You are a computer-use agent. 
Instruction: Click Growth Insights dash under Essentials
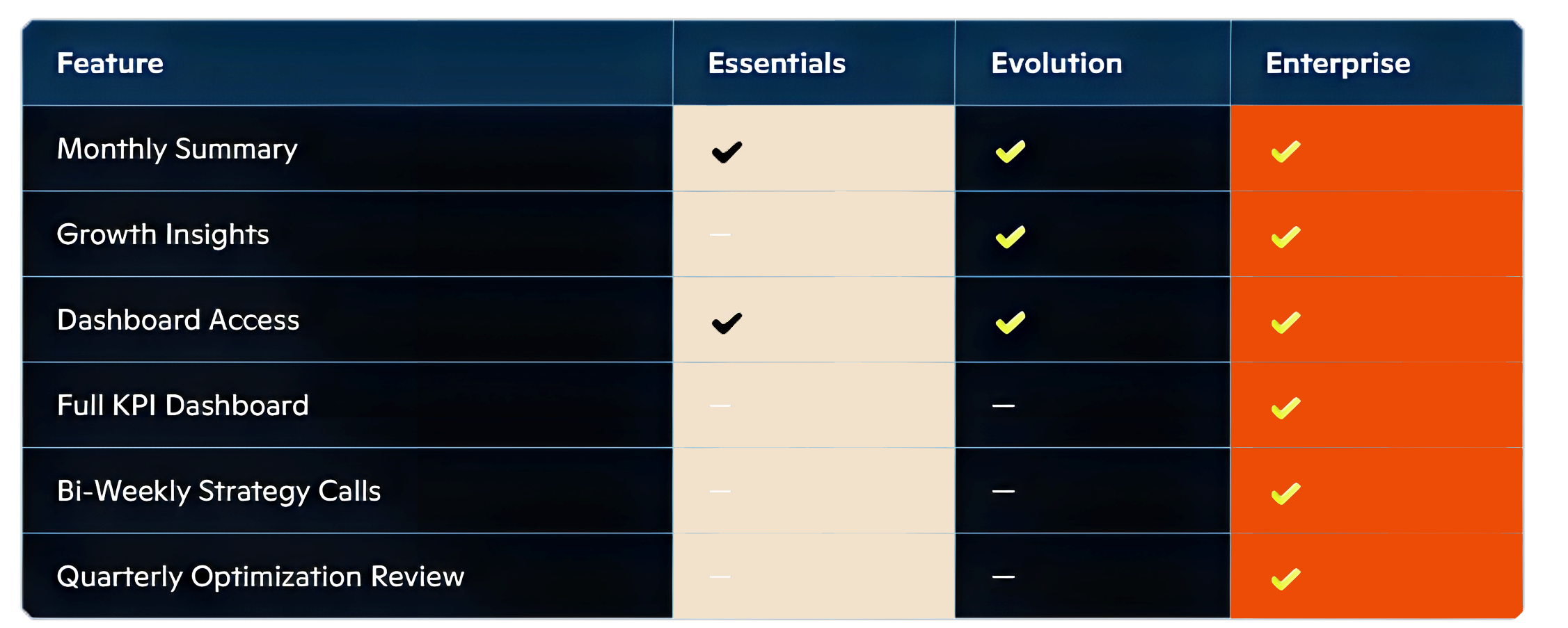tap(720, 235)
